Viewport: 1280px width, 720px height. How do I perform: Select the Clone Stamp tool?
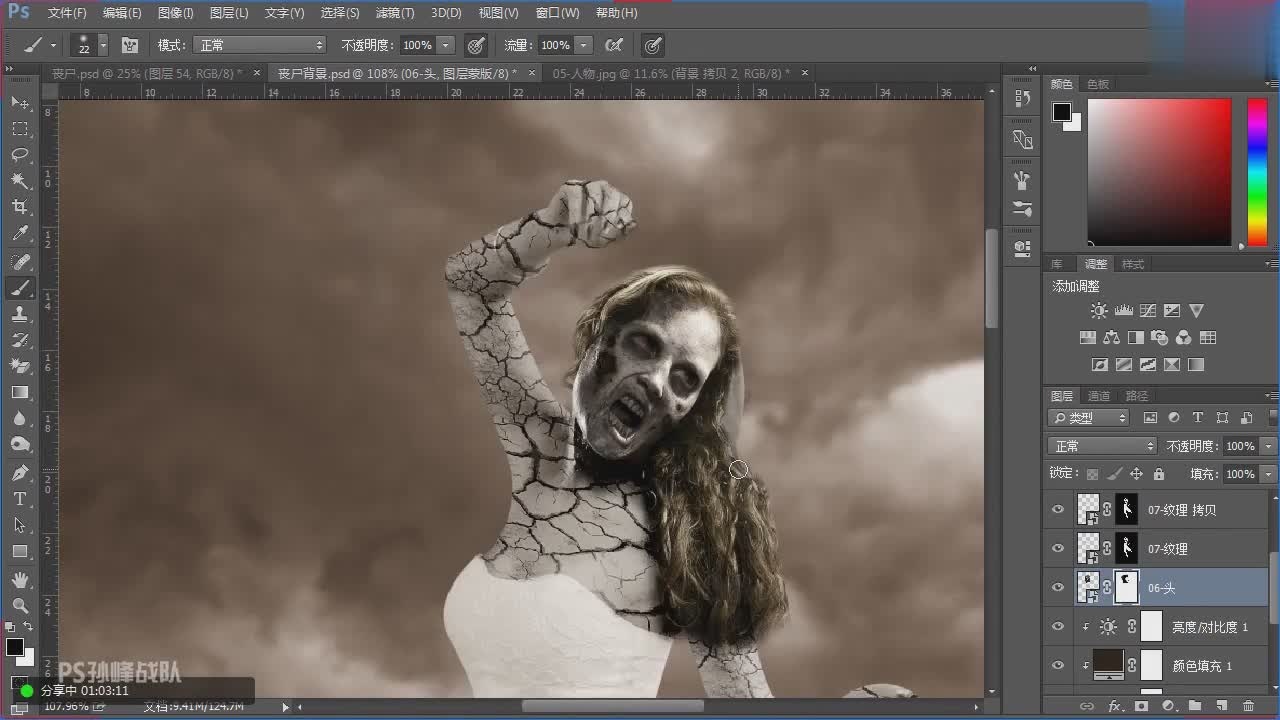coord(20,314)
